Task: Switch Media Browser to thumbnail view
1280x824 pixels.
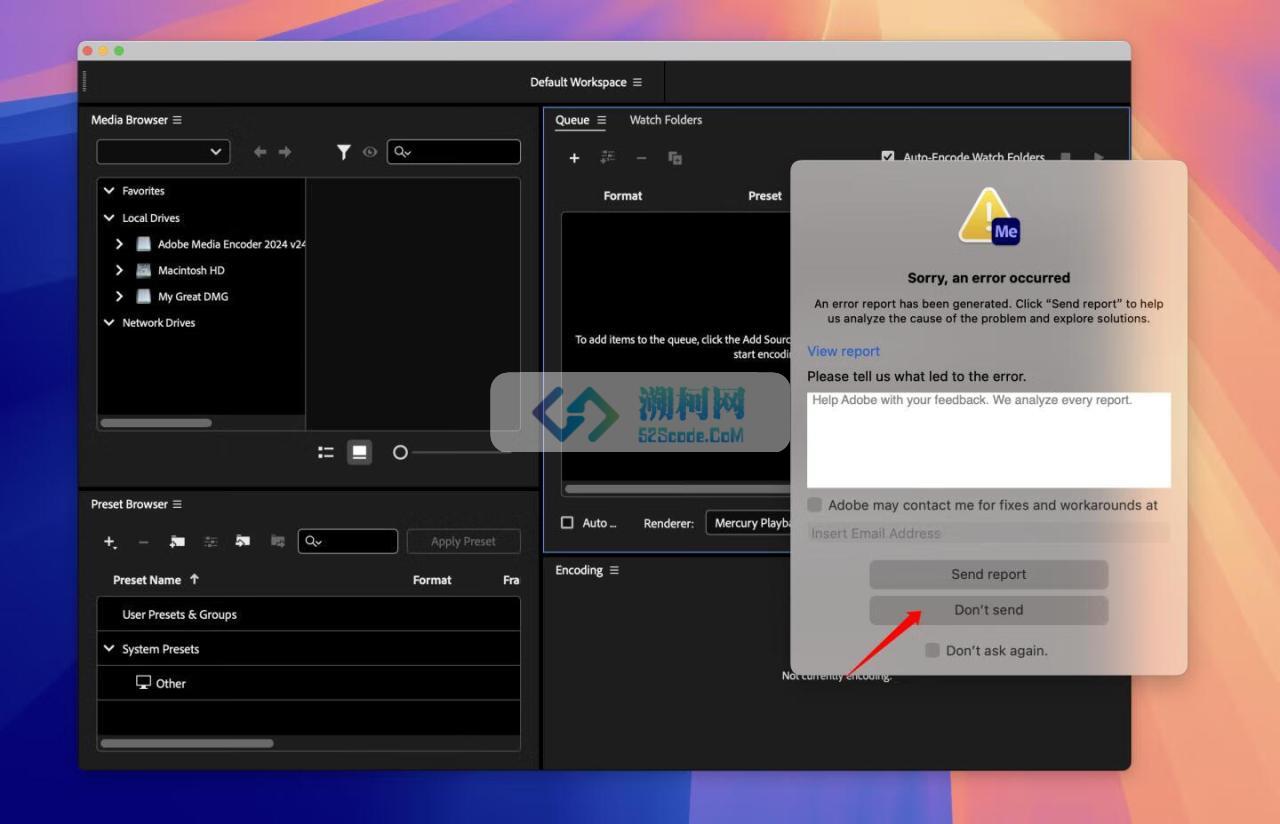Action: (x=359, y=452)
